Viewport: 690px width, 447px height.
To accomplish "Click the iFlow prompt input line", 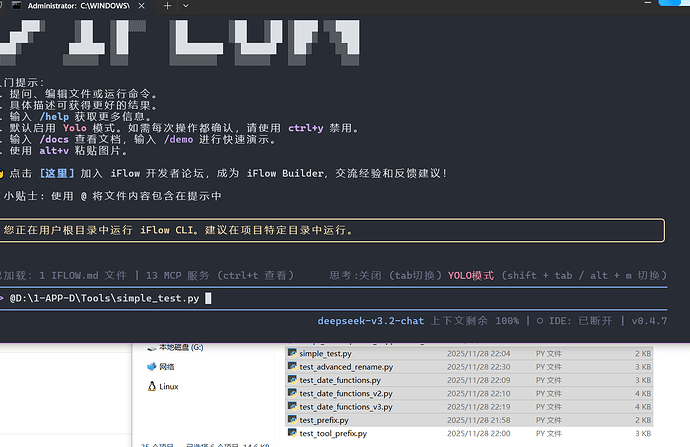I will click(x=334, y=298).
